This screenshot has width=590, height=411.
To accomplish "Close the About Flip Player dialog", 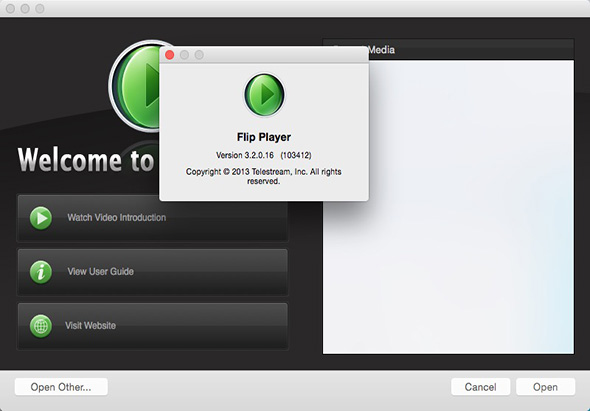I will click(170, 55).
